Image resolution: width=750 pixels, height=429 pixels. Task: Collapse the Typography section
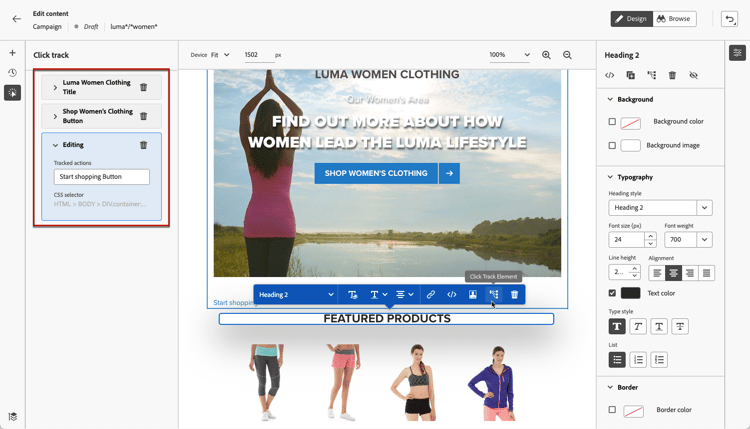[x=610, y=177]
